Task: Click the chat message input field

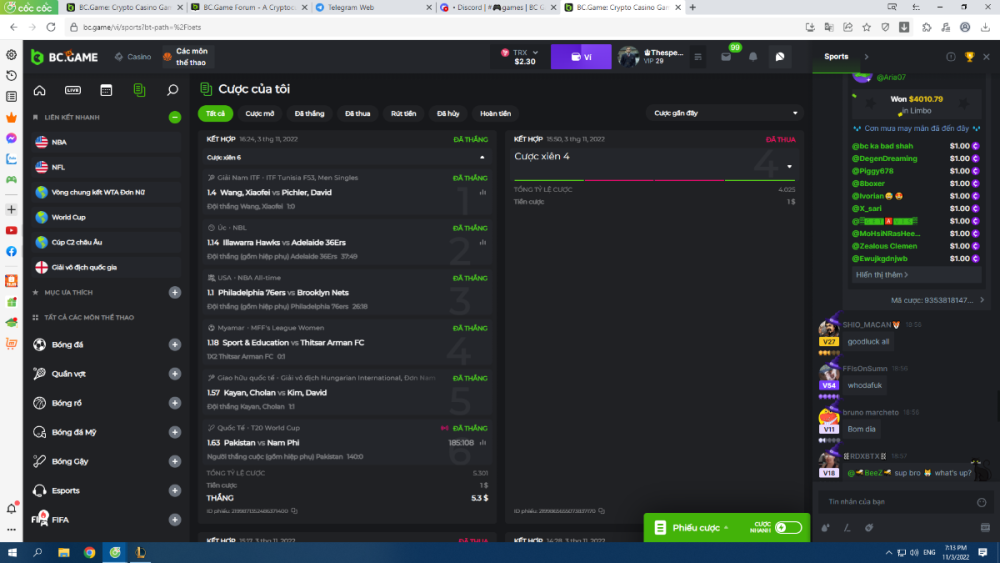Action: (890, 502)
